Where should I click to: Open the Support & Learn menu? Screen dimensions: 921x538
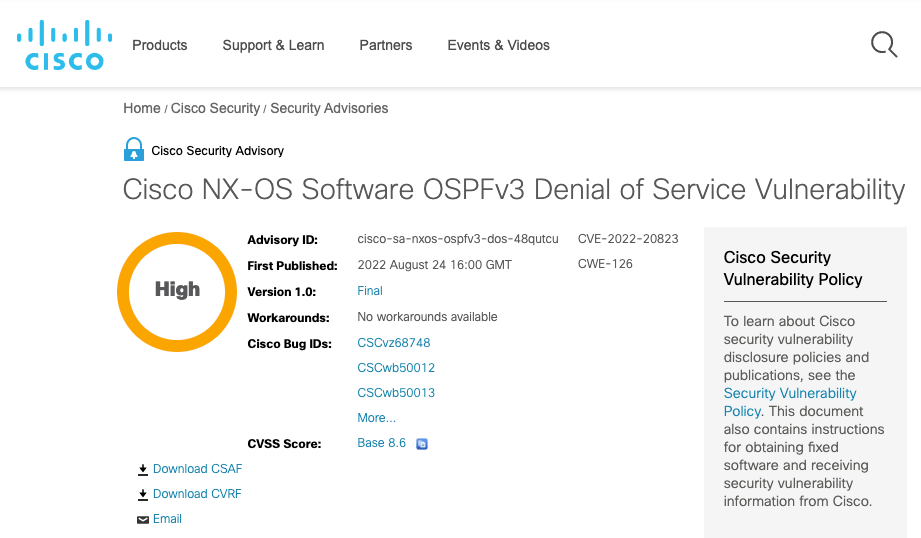coord(273,45)
